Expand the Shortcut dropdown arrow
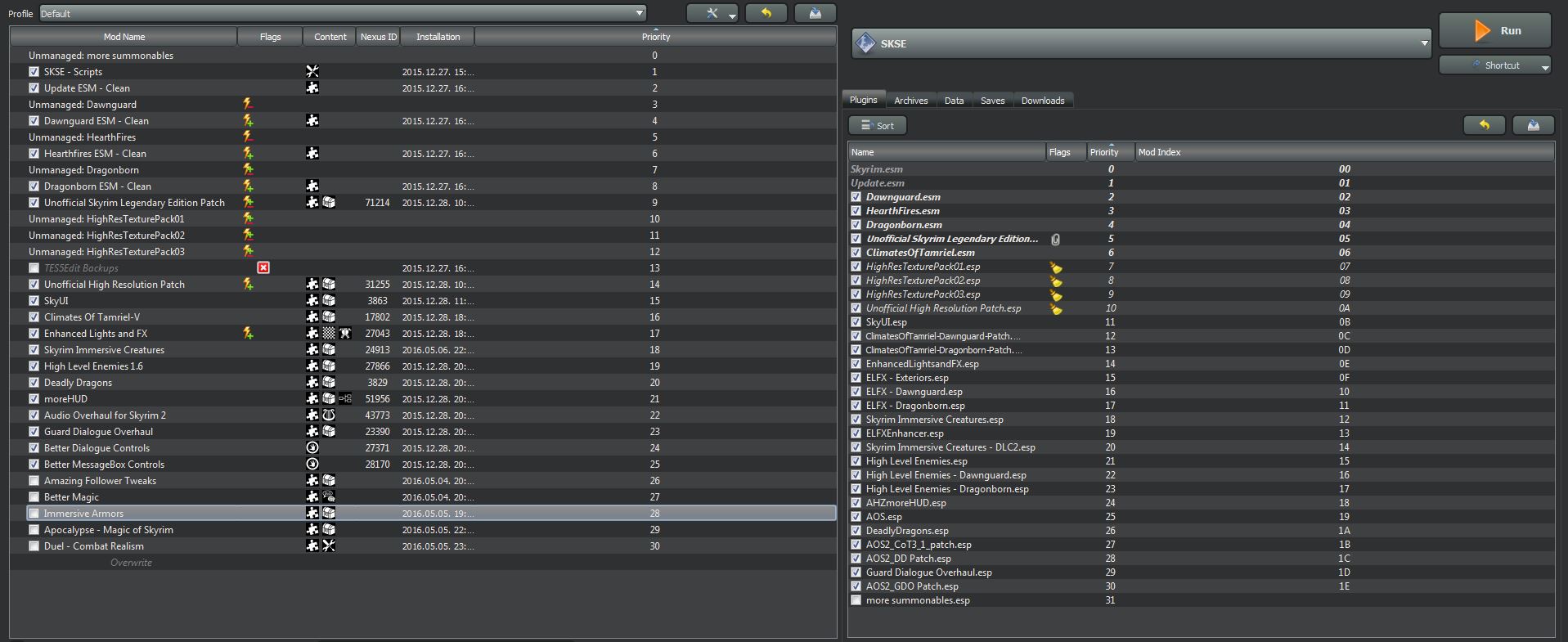Screen dimensions: 1568x642 coord(1545,66)
